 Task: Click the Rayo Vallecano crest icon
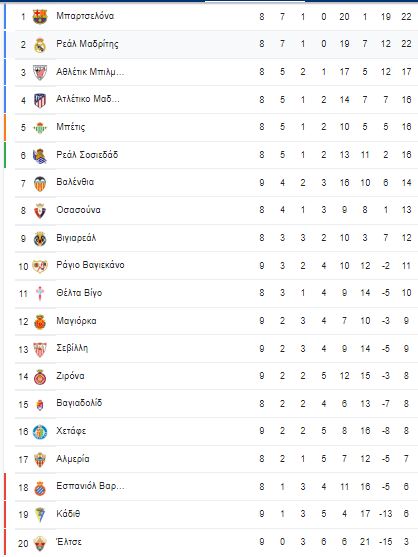click(x=40, y=266)
